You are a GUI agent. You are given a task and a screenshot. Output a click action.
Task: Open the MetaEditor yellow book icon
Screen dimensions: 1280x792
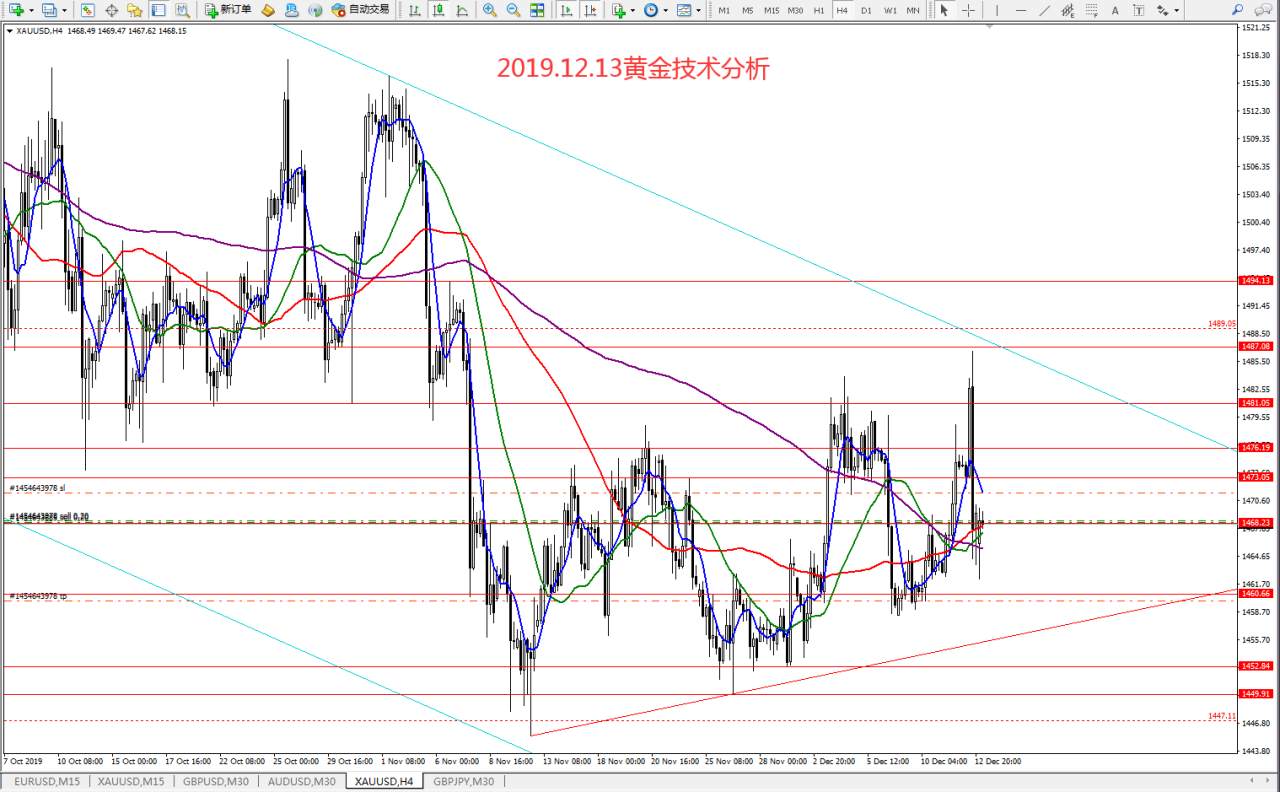[268, 10]
